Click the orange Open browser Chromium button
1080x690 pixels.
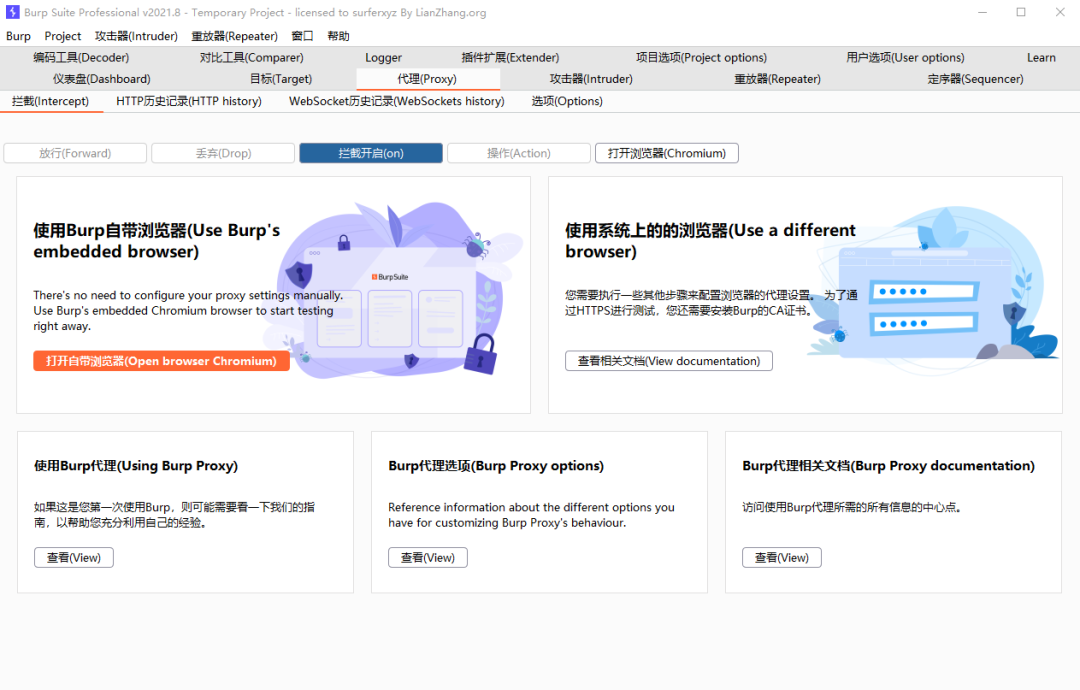pos(161,361)
